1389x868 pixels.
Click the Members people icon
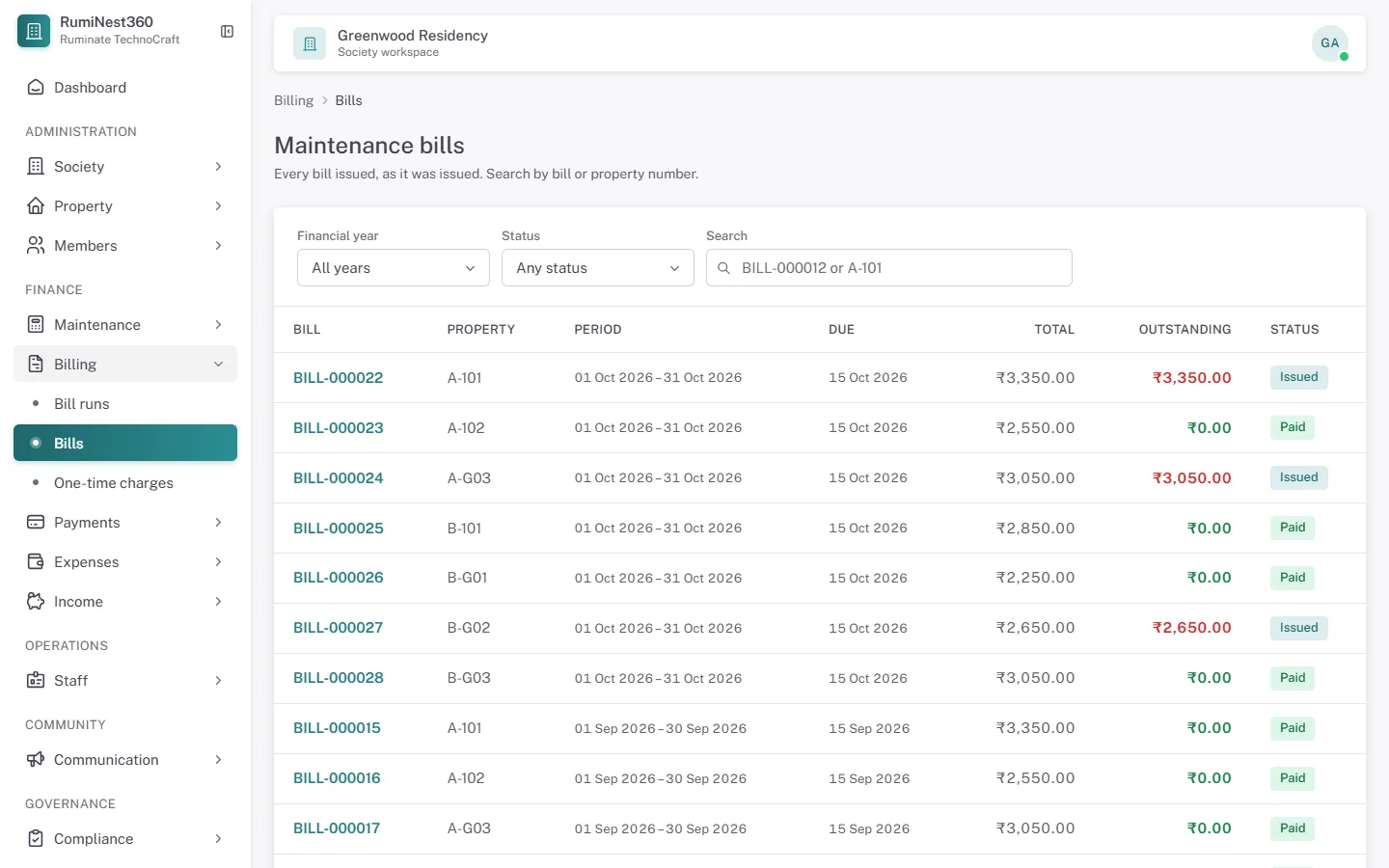point(36,246)
